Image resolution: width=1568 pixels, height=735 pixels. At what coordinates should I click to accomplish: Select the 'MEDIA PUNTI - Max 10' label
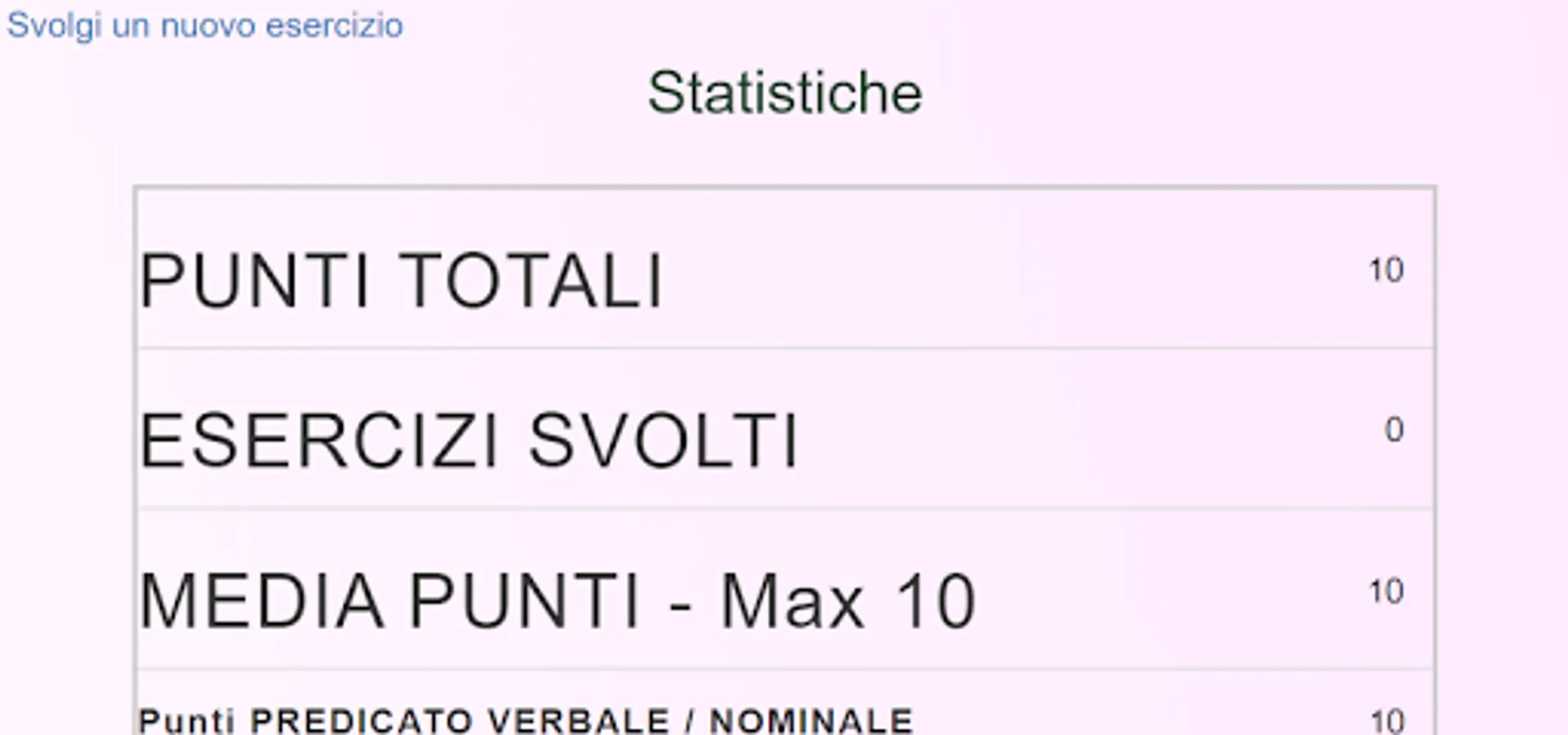pos(557,602)
